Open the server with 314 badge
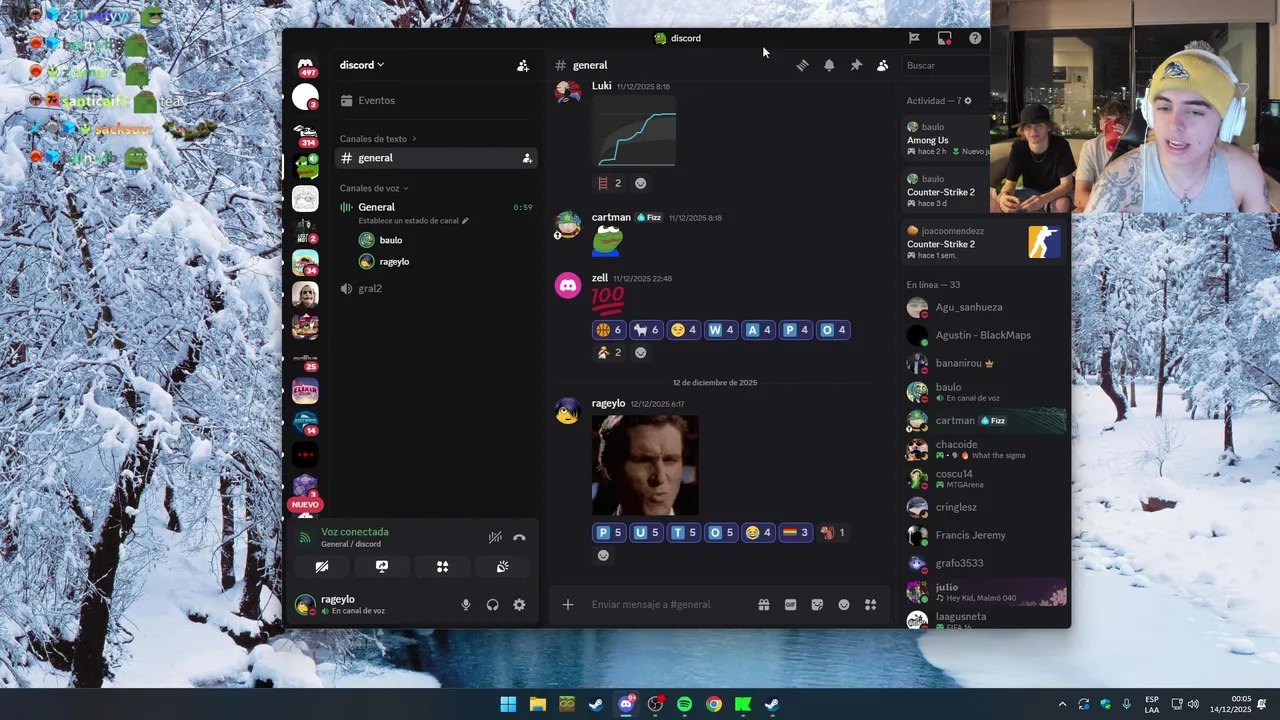1280x720 pixels. point(305,133)
